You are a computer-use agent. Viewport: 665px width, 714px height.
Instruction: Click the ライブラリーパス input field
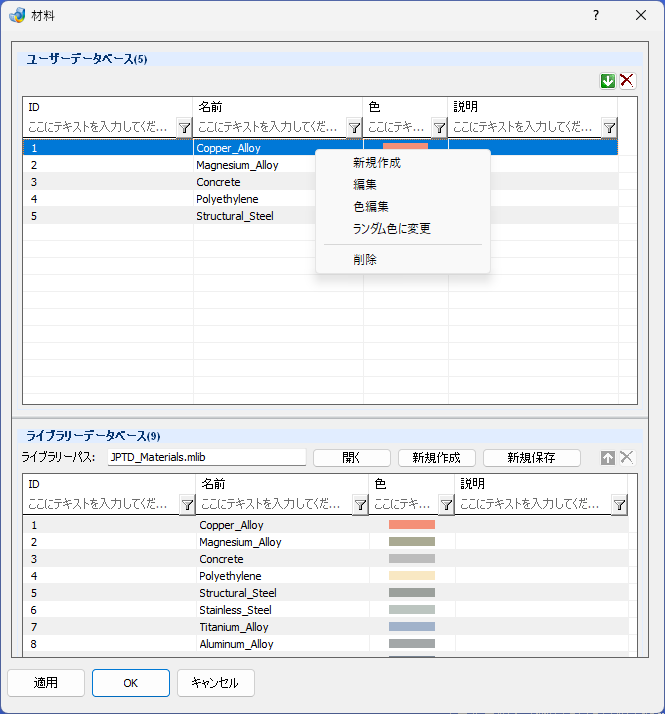point(207,457)
